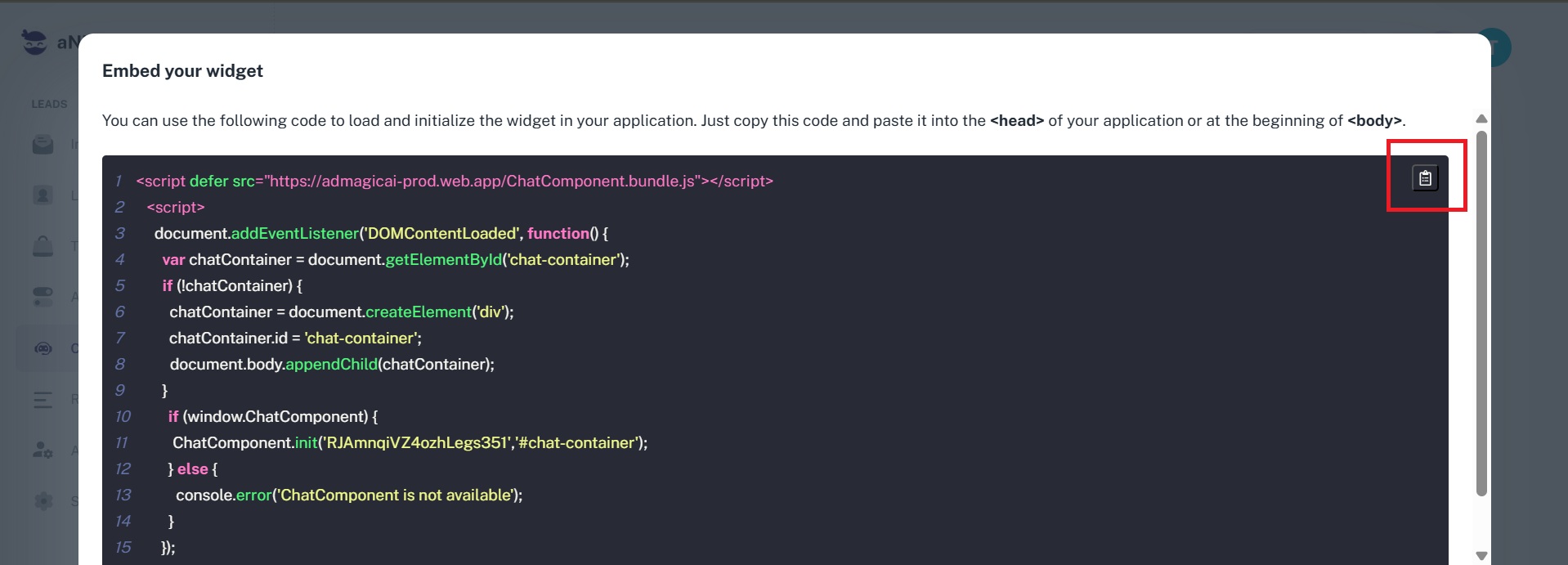Click the teal user avatar behind the dialog
1568x565 pixels.
pos(1500,47)
